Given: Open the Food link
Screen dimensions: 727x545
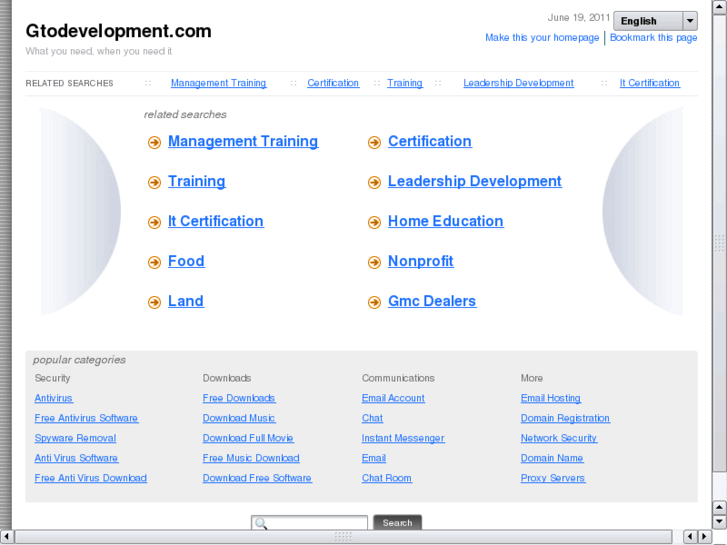Looking at the screenshot, I should pyautogui.click(x=186, y=261).
